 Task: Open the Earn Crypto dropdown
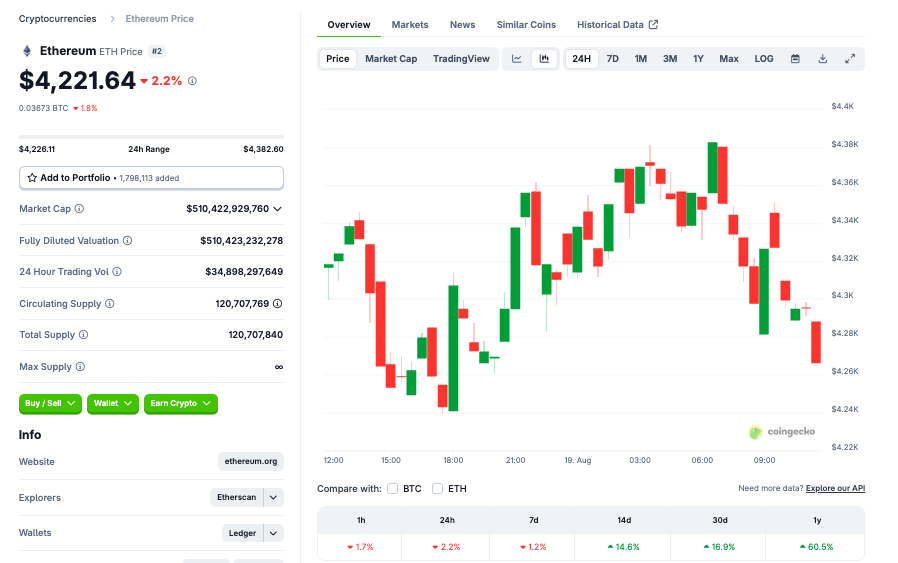181,403
